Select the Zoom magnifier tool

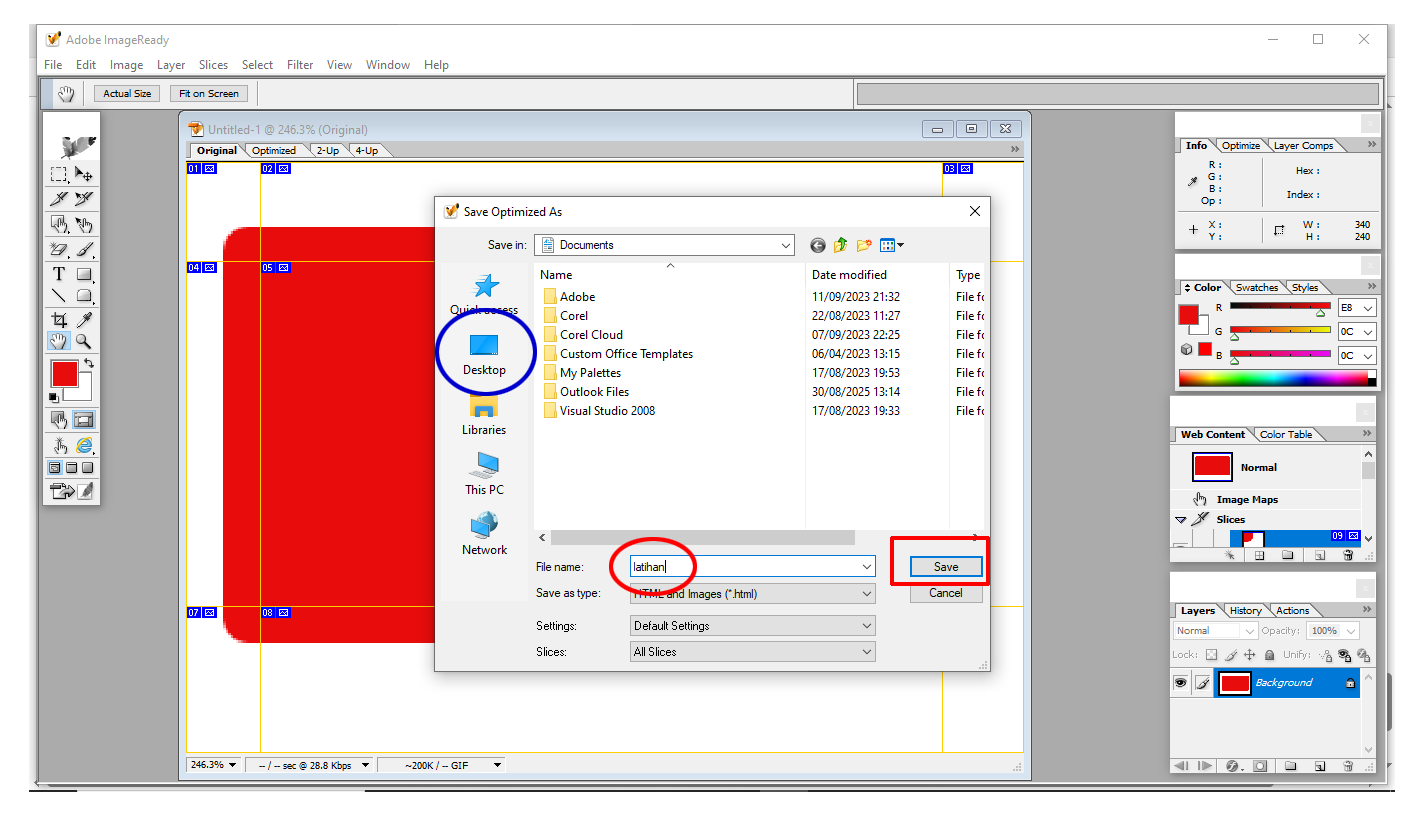[x=84, y=342]
